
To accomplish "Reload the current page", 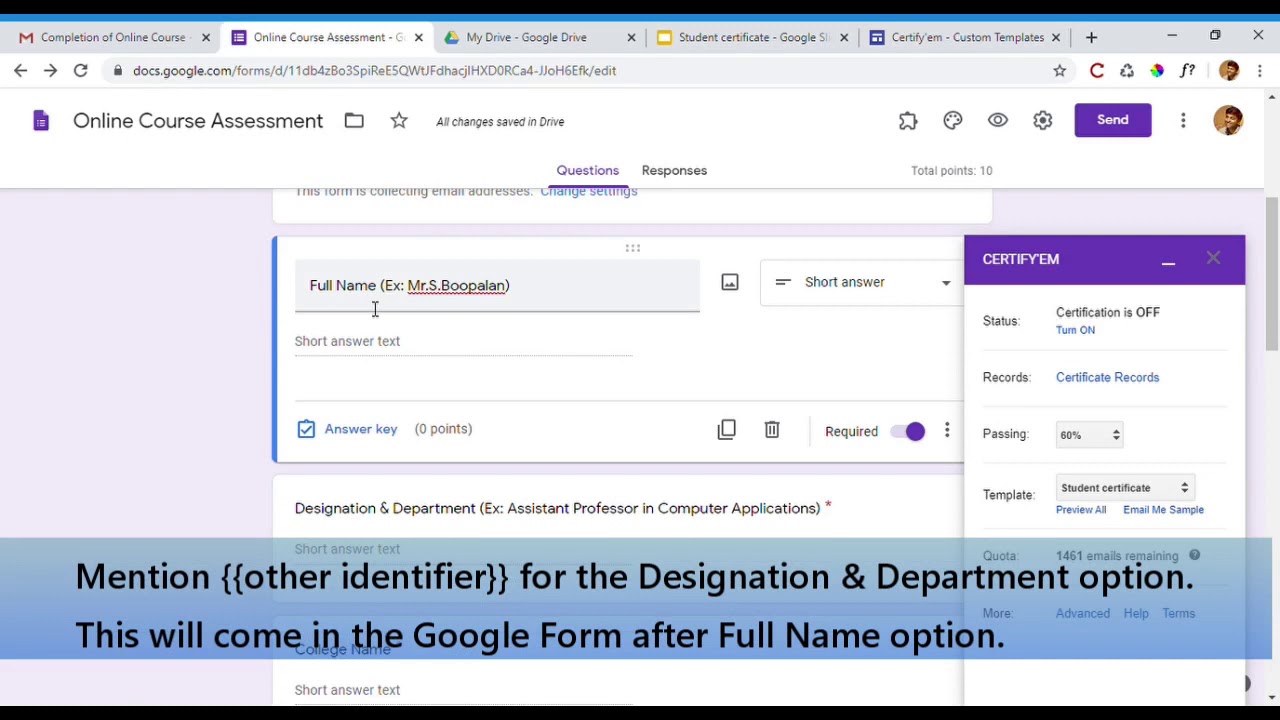I will (80, 71).
